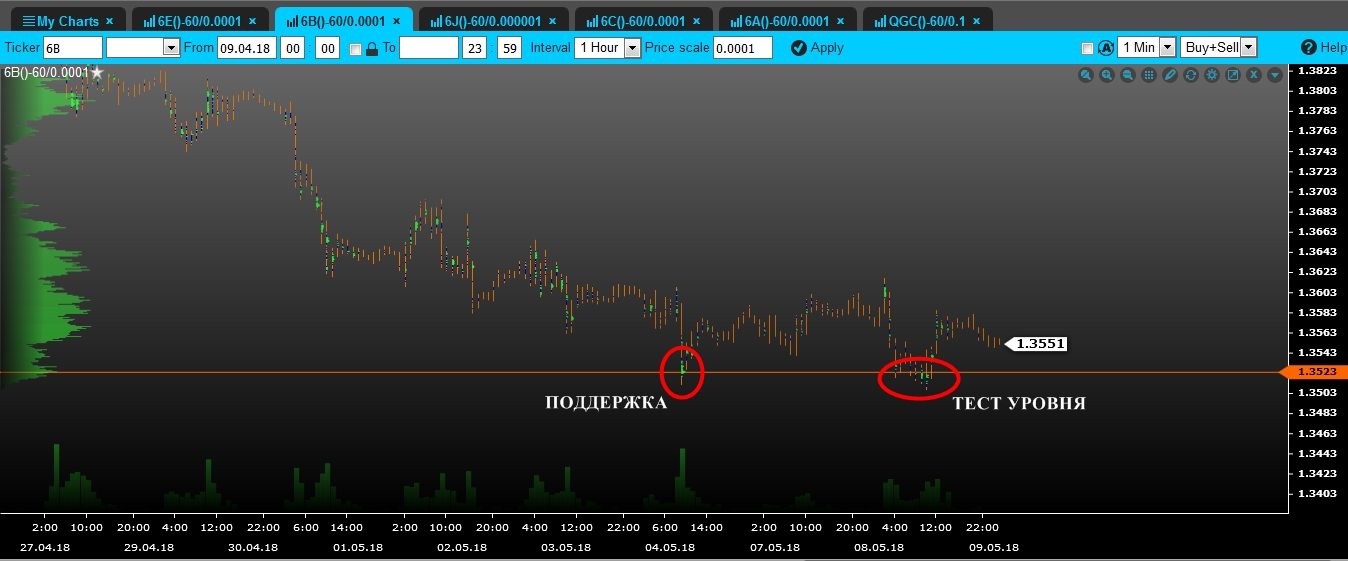
Task: Select the pencil drawing tool
Action: point(1170,75)
